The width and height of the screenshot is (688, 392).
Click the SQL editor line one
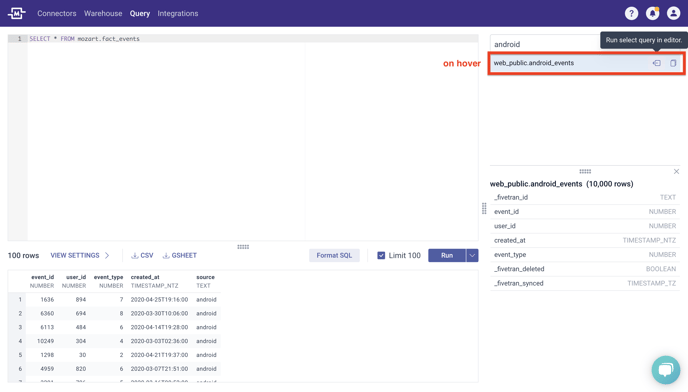click(253, 39)
